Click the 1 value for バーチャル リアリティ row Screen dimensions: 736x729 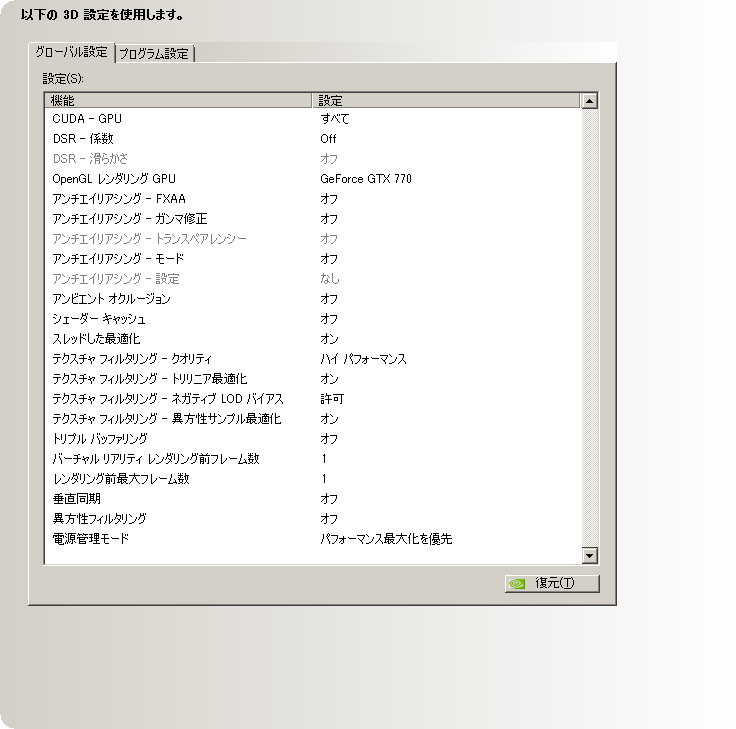pos(324,459)
